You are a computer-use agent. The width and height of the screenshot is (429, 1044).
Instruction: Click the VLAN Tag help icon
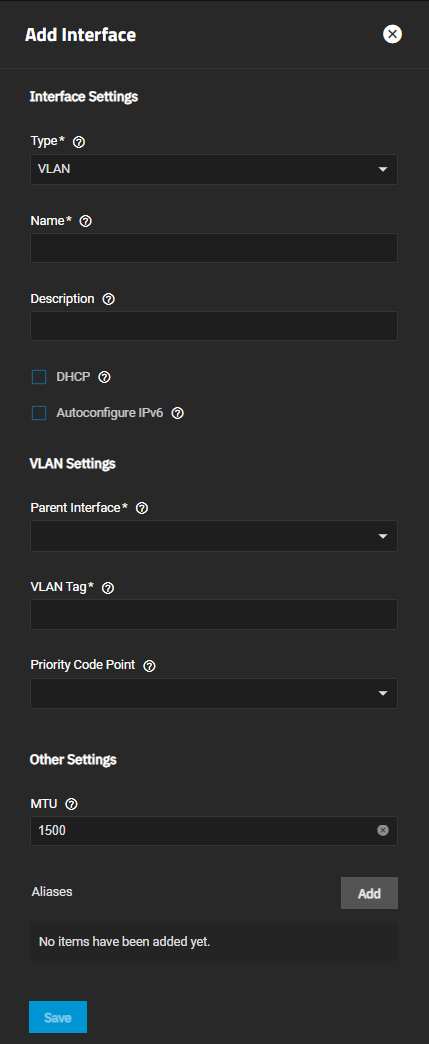(108, 587)
